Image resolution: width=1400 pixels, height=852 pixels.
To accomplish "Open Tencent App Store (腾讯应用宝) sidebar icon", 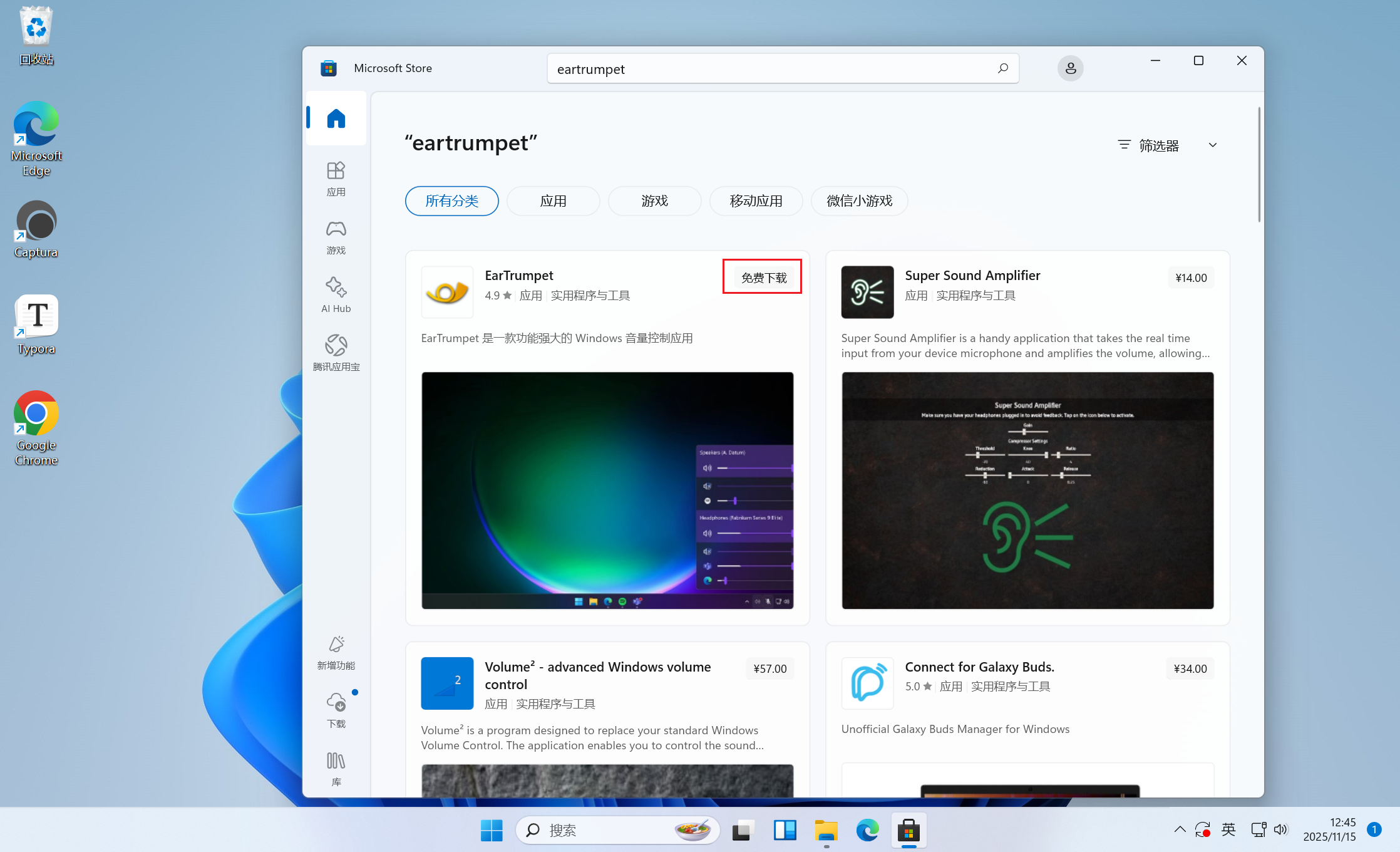I will (336, 353).
